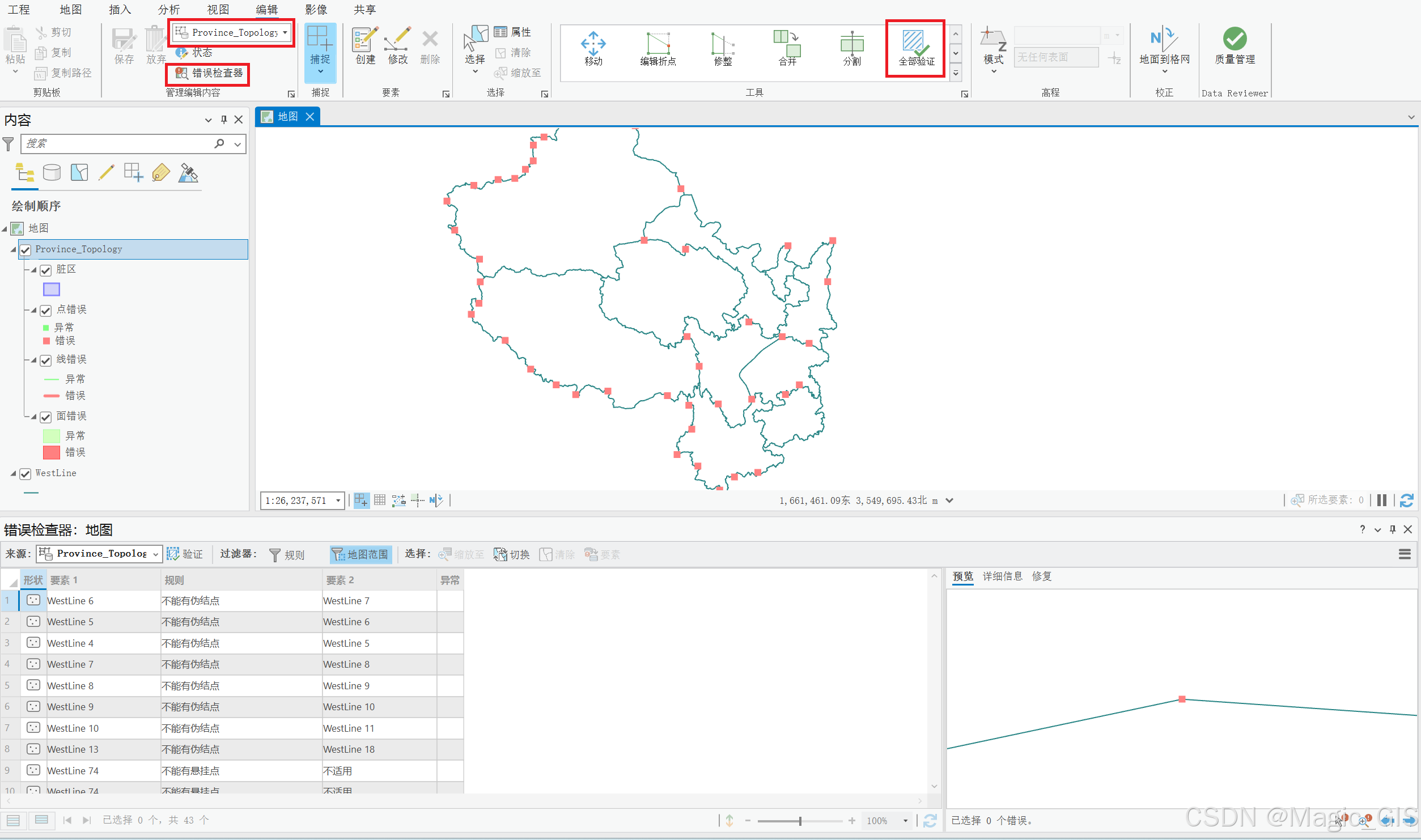The width and height of the screenshot is (1421, 840).
Task: Switch to the 修复 tab
Action: [1041, 576]
